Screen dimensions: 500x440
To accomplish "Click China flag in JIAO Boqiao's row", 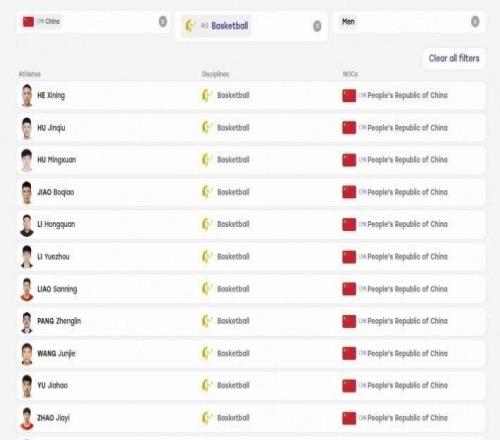I will tap(349, 192).
